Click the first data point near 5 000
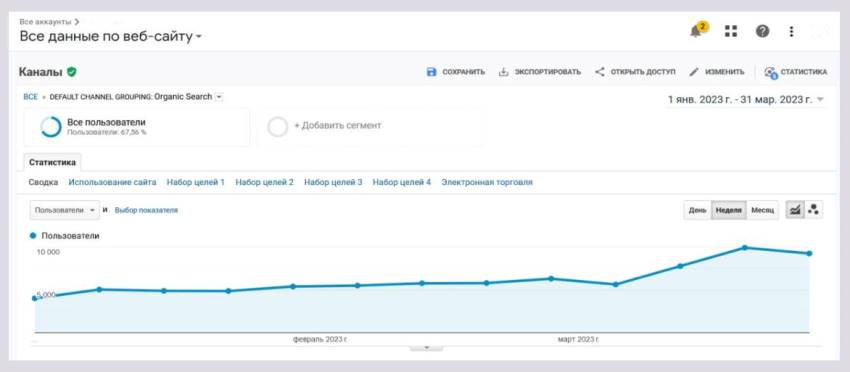 tap(35, 298)
